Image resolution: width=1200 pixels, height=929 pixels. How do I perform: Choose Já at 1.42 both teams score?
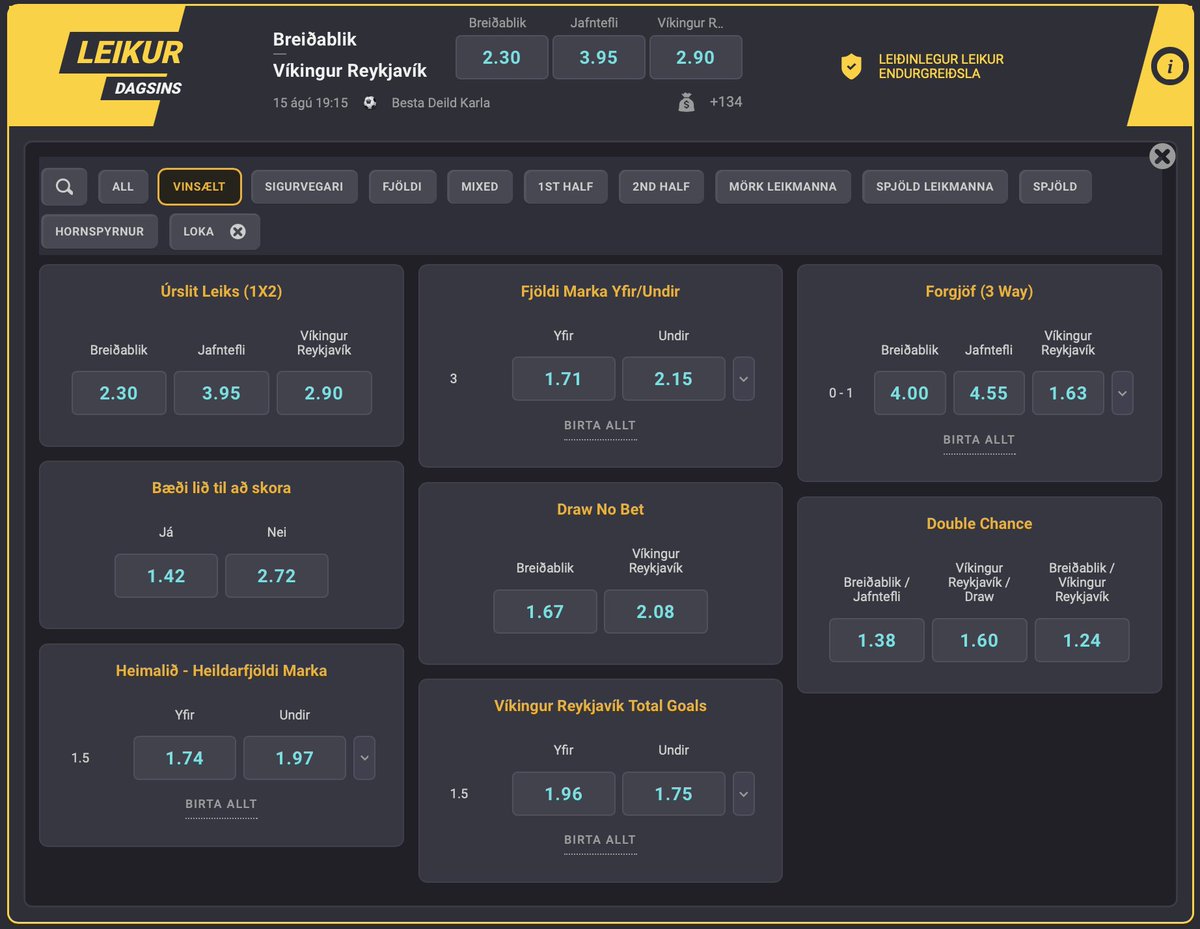pyautogui.click(x=166, y=576)
